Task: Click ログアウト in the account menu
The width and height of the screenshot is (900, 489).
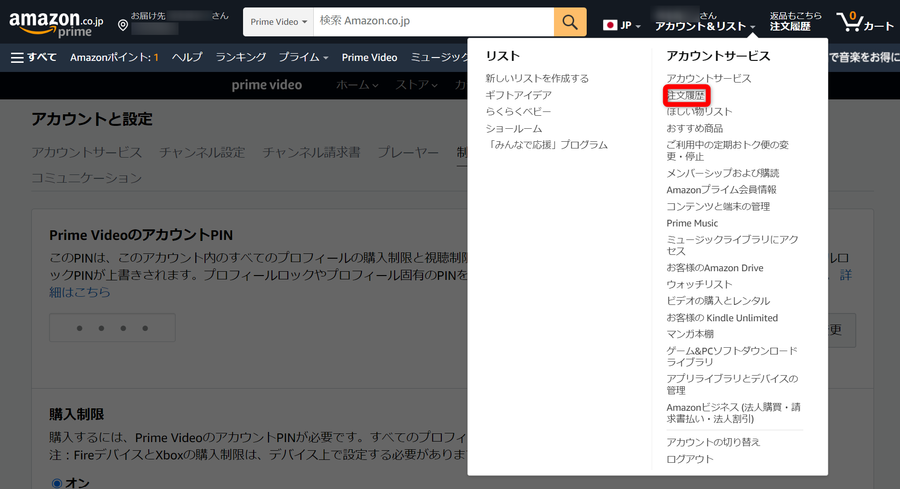Action: (x=690, y=459)
